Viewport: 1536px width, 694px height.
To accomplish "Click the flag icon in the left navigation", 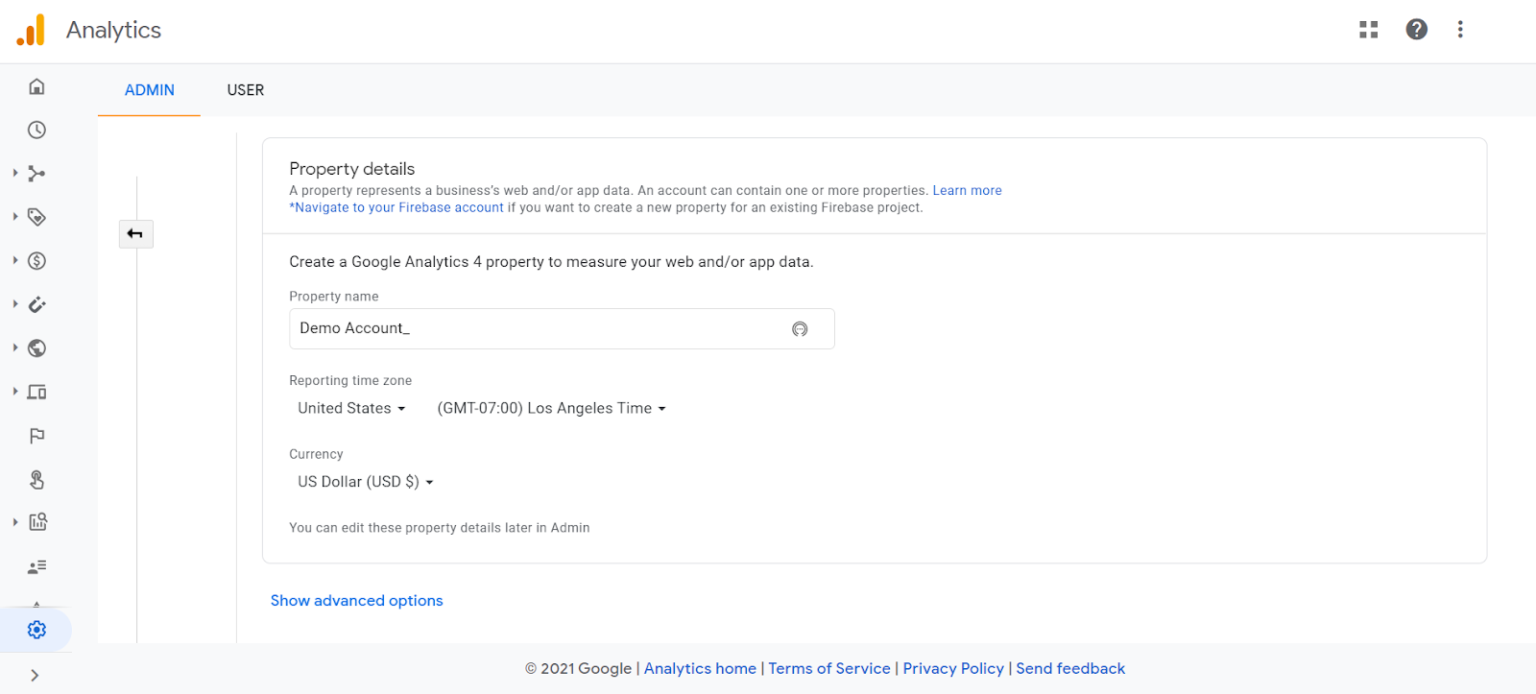I will click(36, 435).
